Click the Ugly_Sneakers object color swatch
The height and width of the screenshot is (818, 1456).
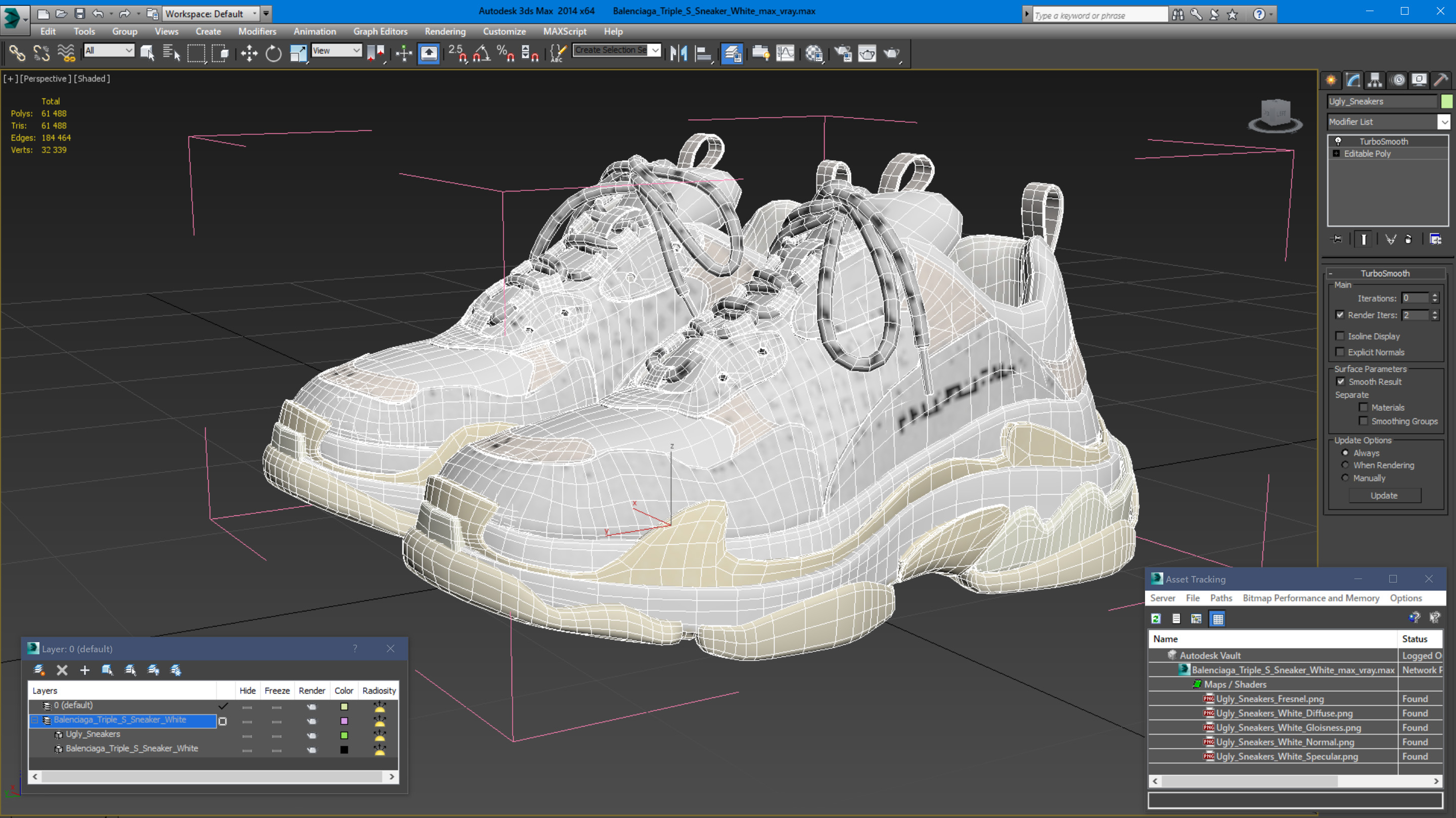click(1447, 101)
